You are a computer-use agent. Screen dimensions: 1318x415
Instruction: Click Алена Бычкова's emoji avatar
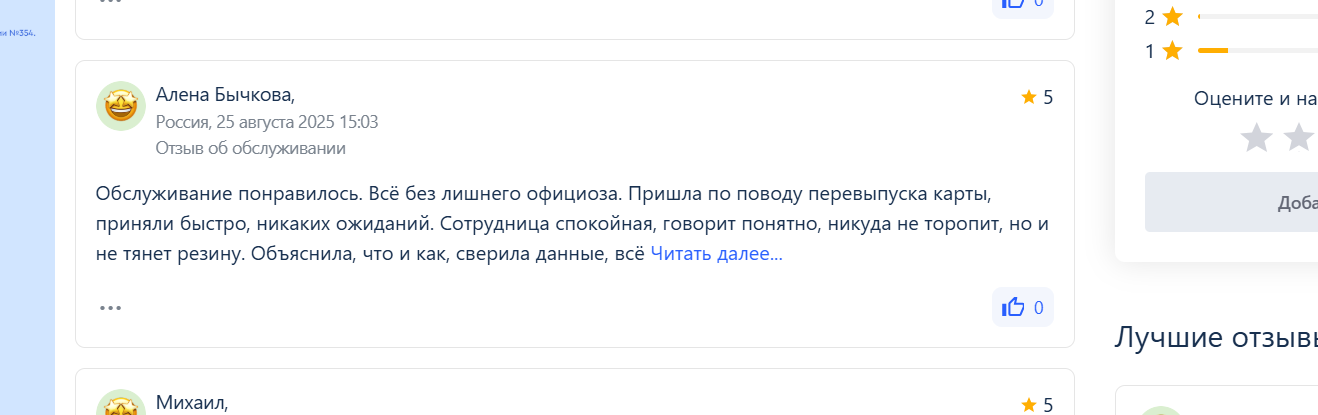click(x=121, y=106)
